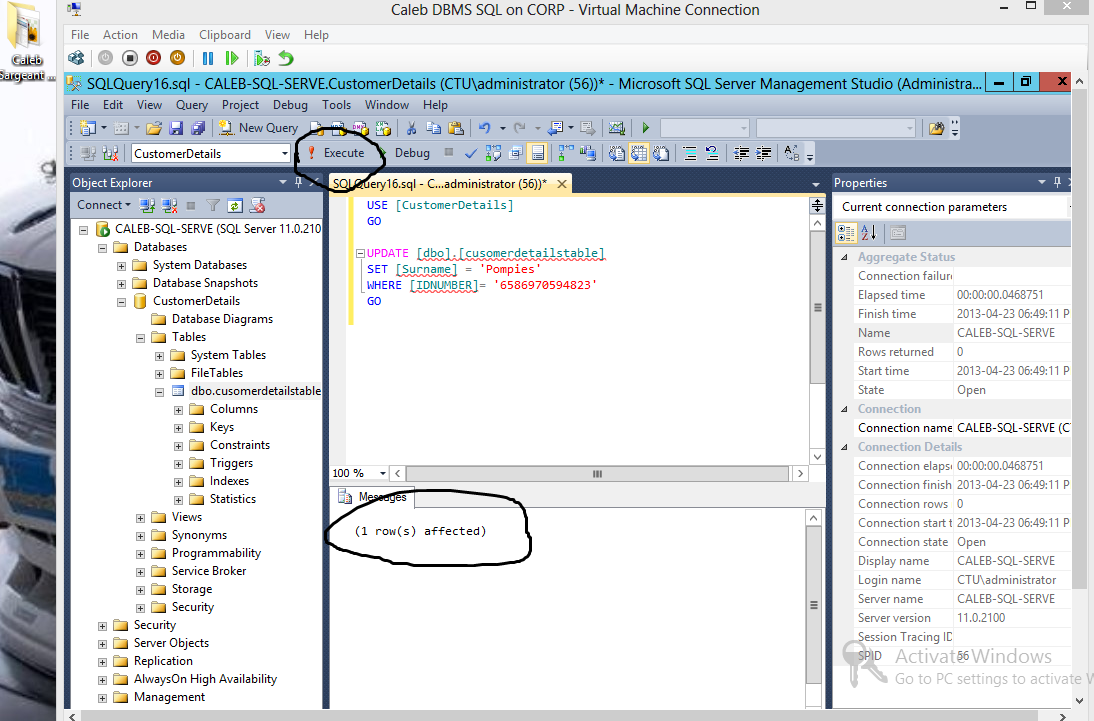Click the Messages pane vertical scrollbar

pyautogui.click(x=814, y=604)
